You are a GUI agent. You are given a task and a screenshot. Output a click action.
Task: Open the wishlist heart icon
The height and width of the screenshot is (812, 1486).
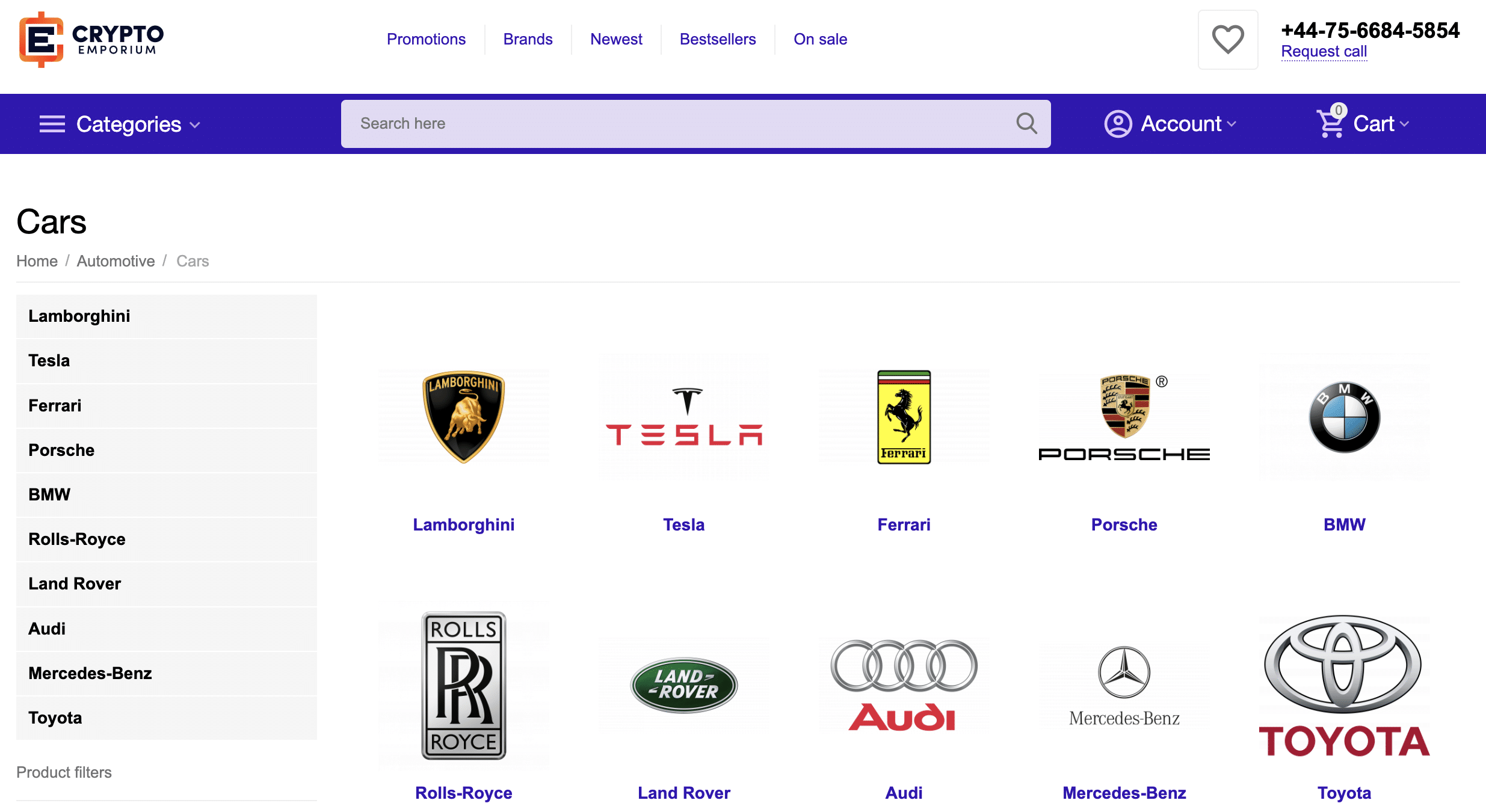pos(1228,40)
